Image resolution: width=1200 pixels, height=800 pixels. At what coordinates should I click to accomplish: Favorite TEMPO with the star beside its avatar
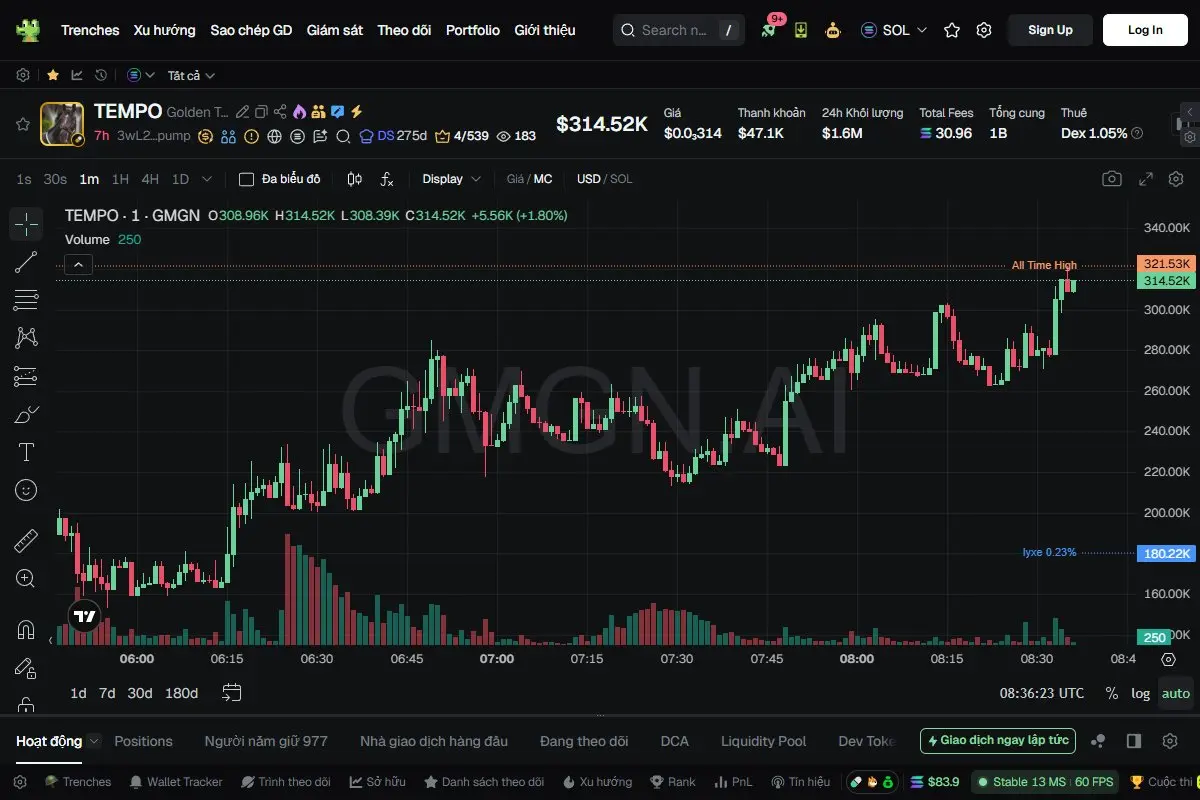[x=22, y=124]
